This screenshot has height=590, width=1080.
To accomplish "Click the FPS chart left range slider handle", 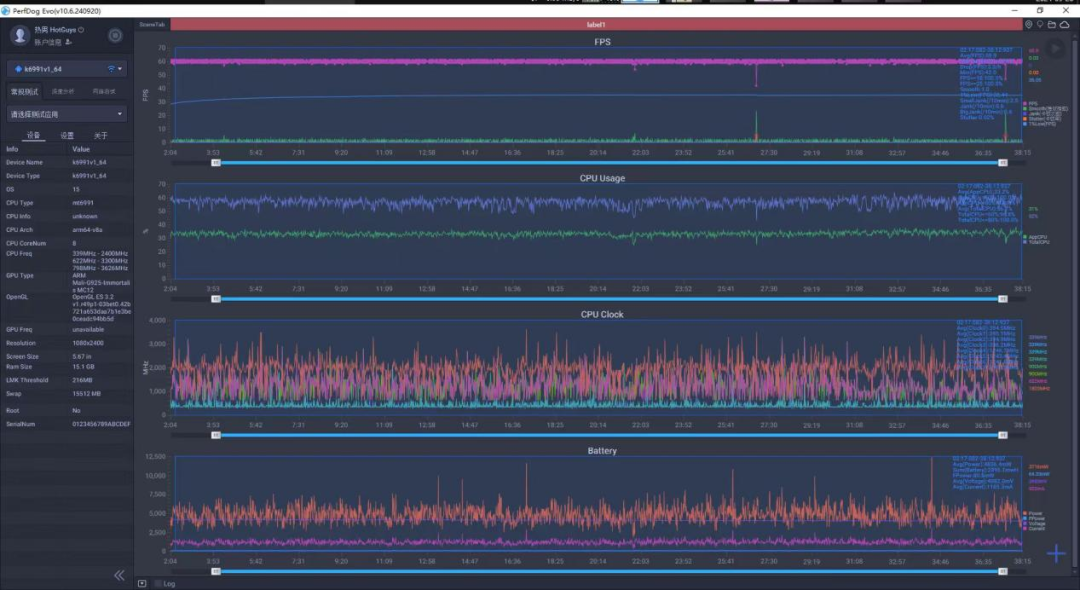I will (215, 162).
